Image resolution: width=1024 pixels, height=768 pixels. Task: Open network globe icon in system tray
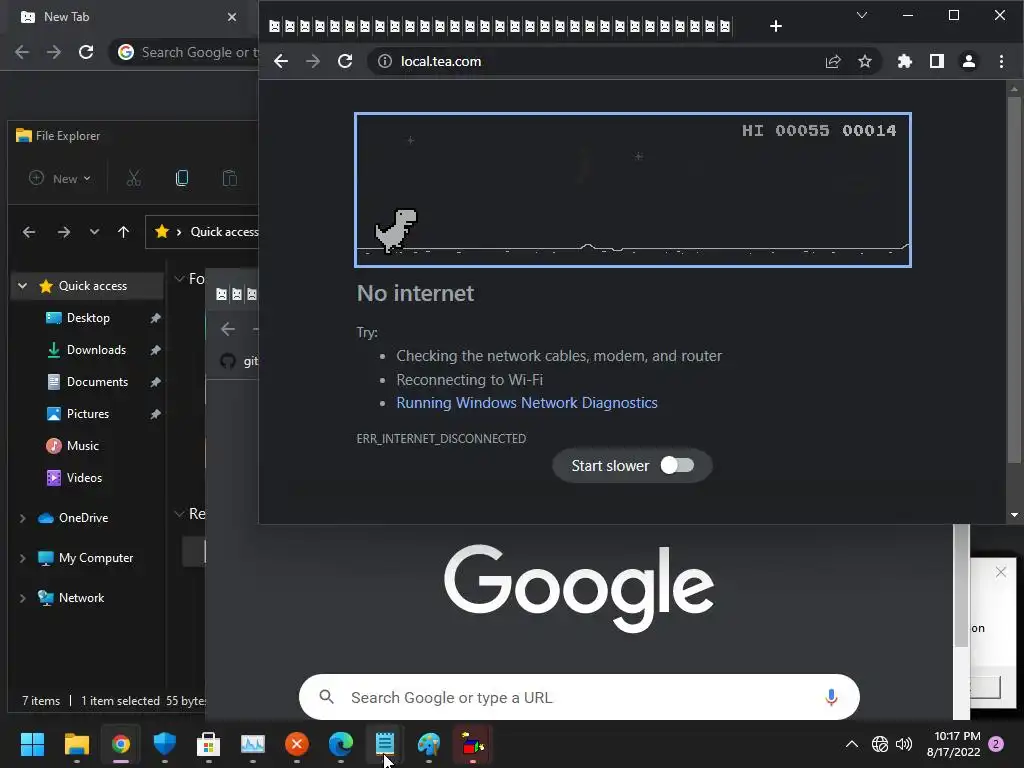coord(880,744)
